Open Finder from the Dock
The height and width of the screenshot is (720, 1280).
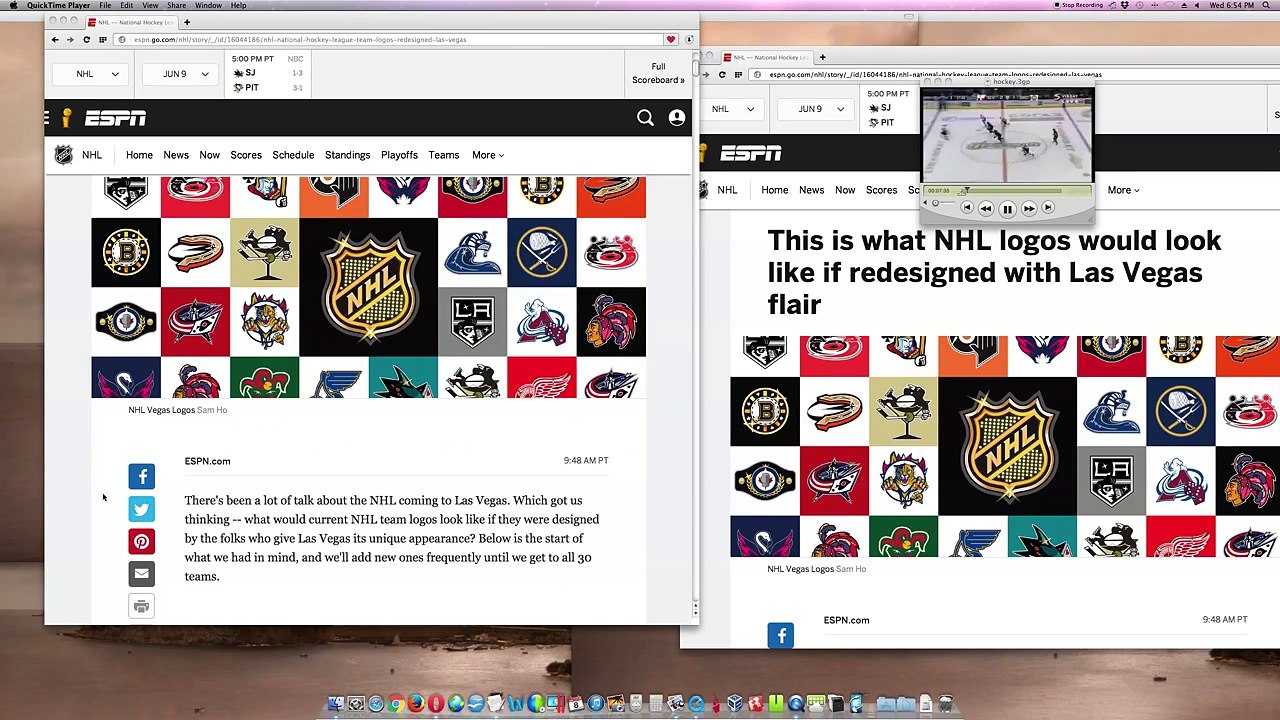point(336,704)
